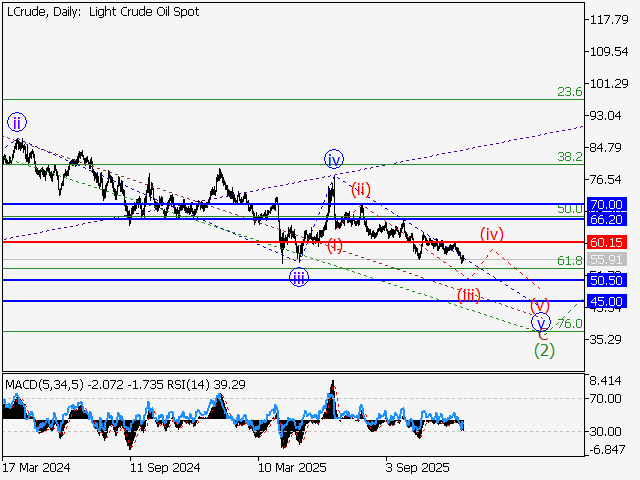Click the 38.2 Fibonacci level label

click(x=569, y=157)
